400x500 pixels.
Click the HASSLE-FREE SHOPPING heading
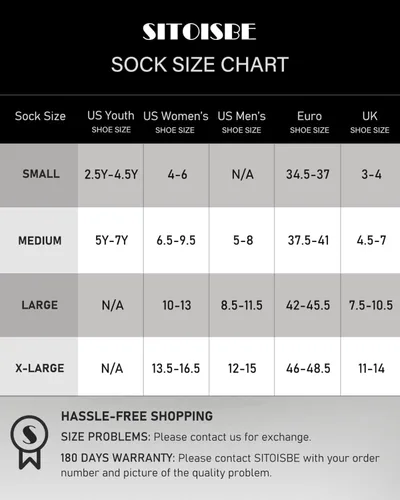[x=137, y=416]
